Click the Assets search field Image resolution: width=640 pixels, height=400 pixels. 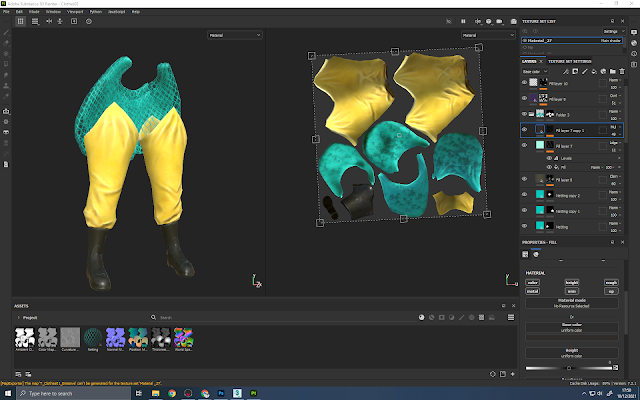pyautogui.click(x=286, y=318)
